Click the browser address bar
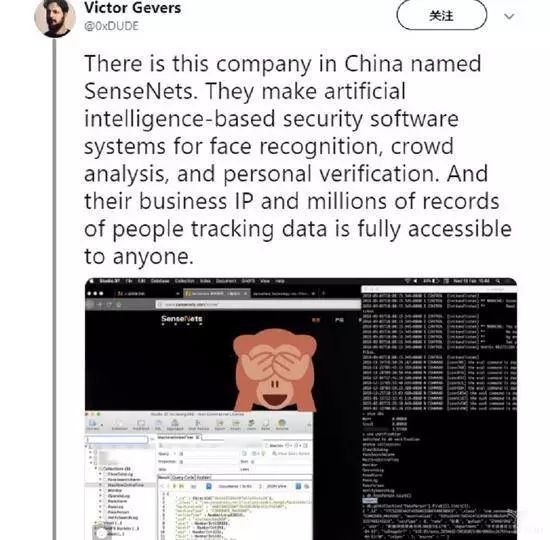The height and width of the screenshot is (540, 550). pyautogui.click(x=258, y=305)
